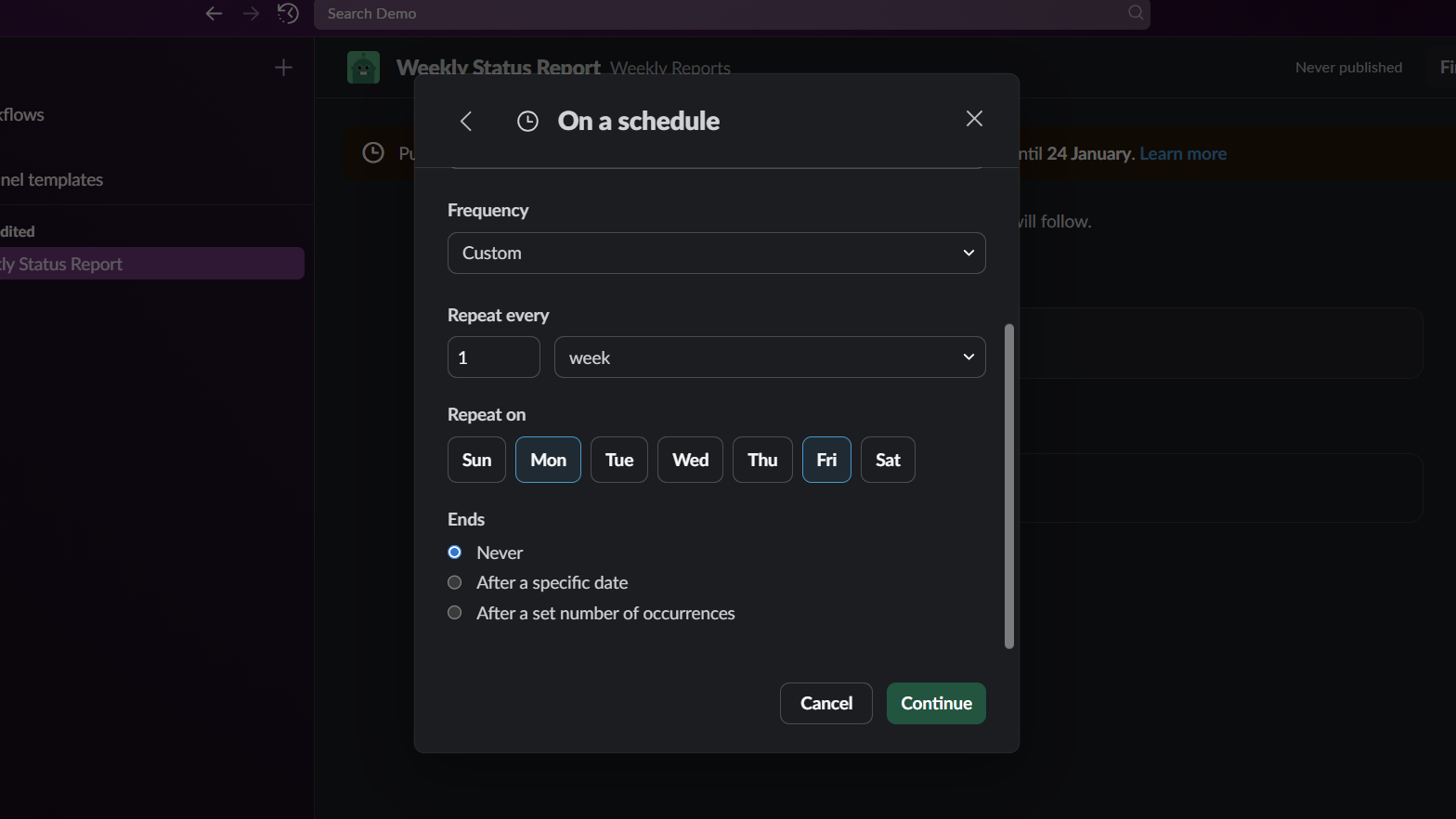Open the Channel templates sidebar item

[52, 180]
